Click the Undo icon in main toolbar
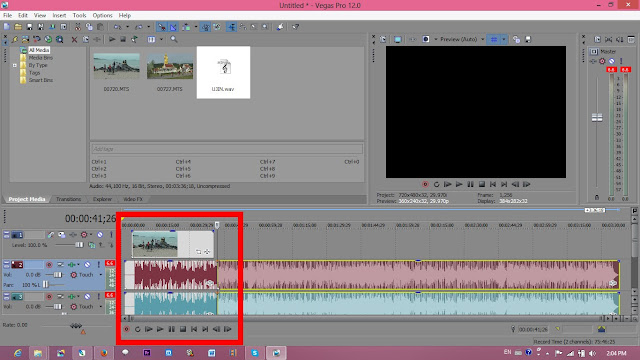This screenshot has height=360, width=640. pos(118,27)
